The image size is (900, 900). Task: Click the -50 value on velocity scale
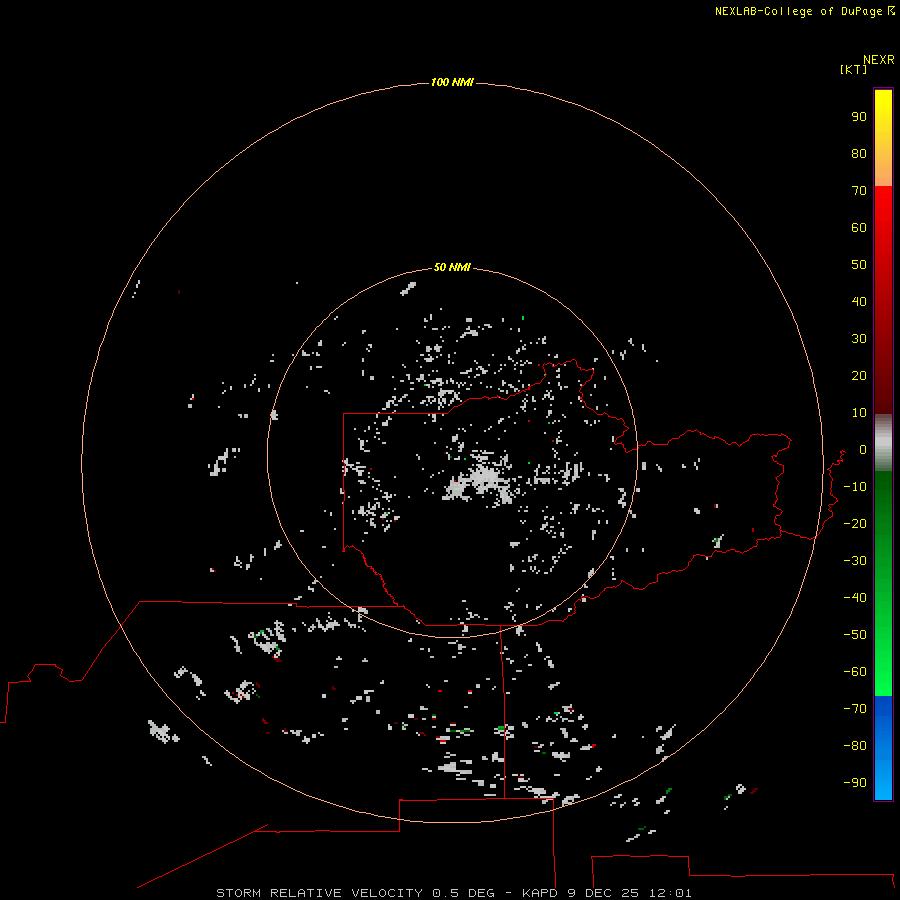855,634
